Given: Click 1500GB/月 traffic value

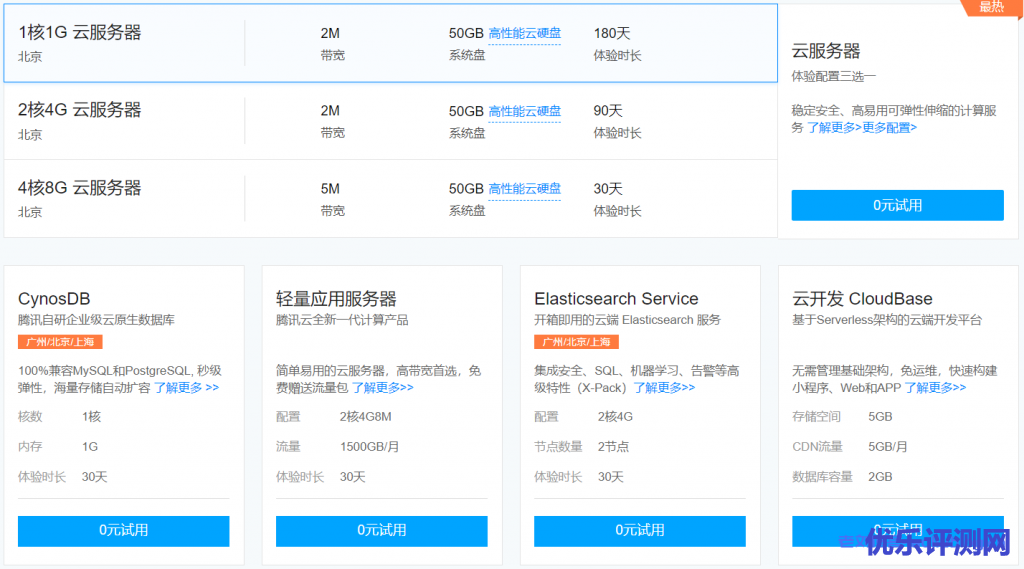Looking at the screenshot, I should (369, 447).
